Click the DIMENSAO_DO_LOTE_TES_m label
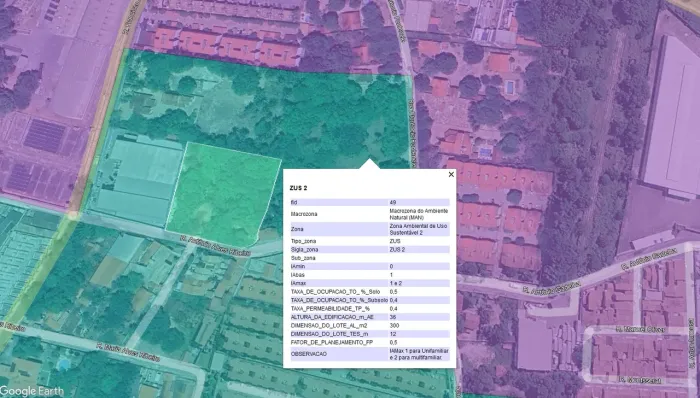The image size is (700, 398). [x=329, y=334]
